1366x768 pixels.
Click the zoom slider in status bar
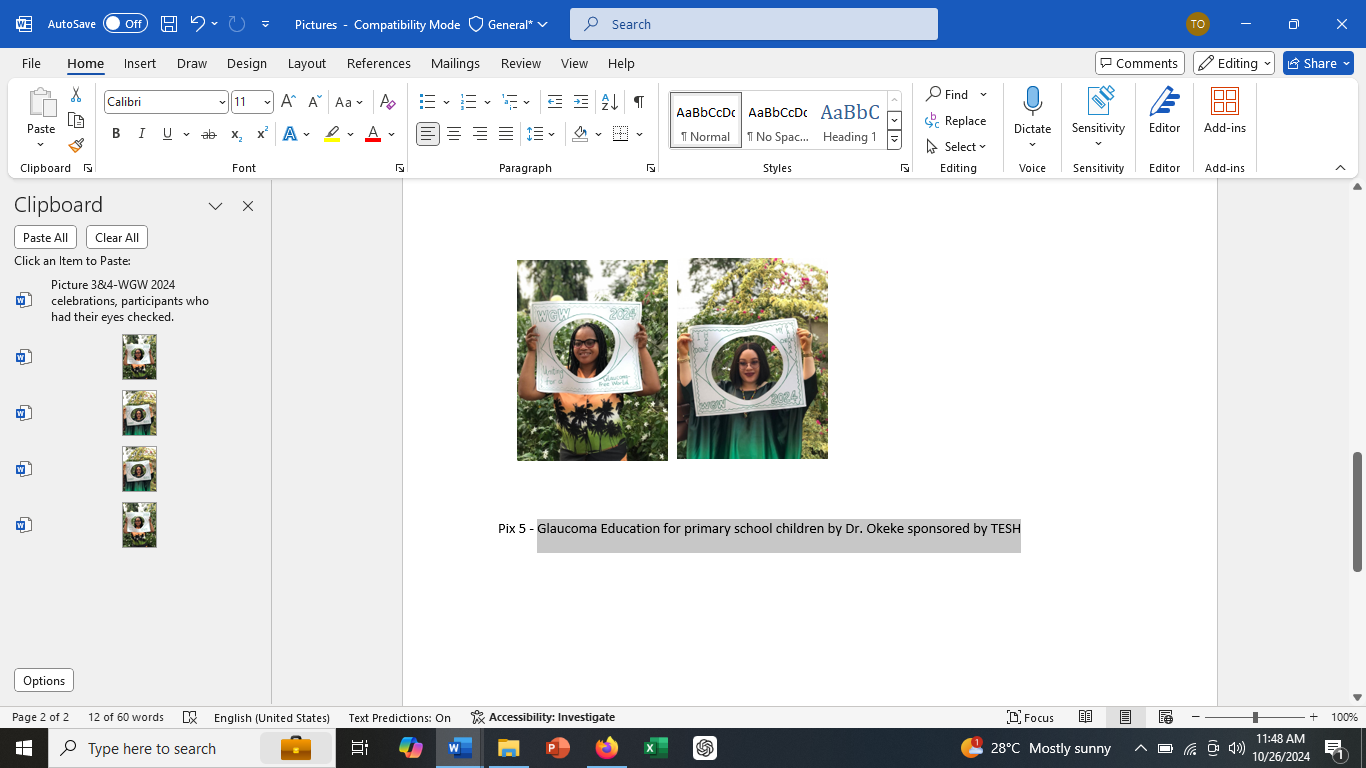(x=1255, y=717)
